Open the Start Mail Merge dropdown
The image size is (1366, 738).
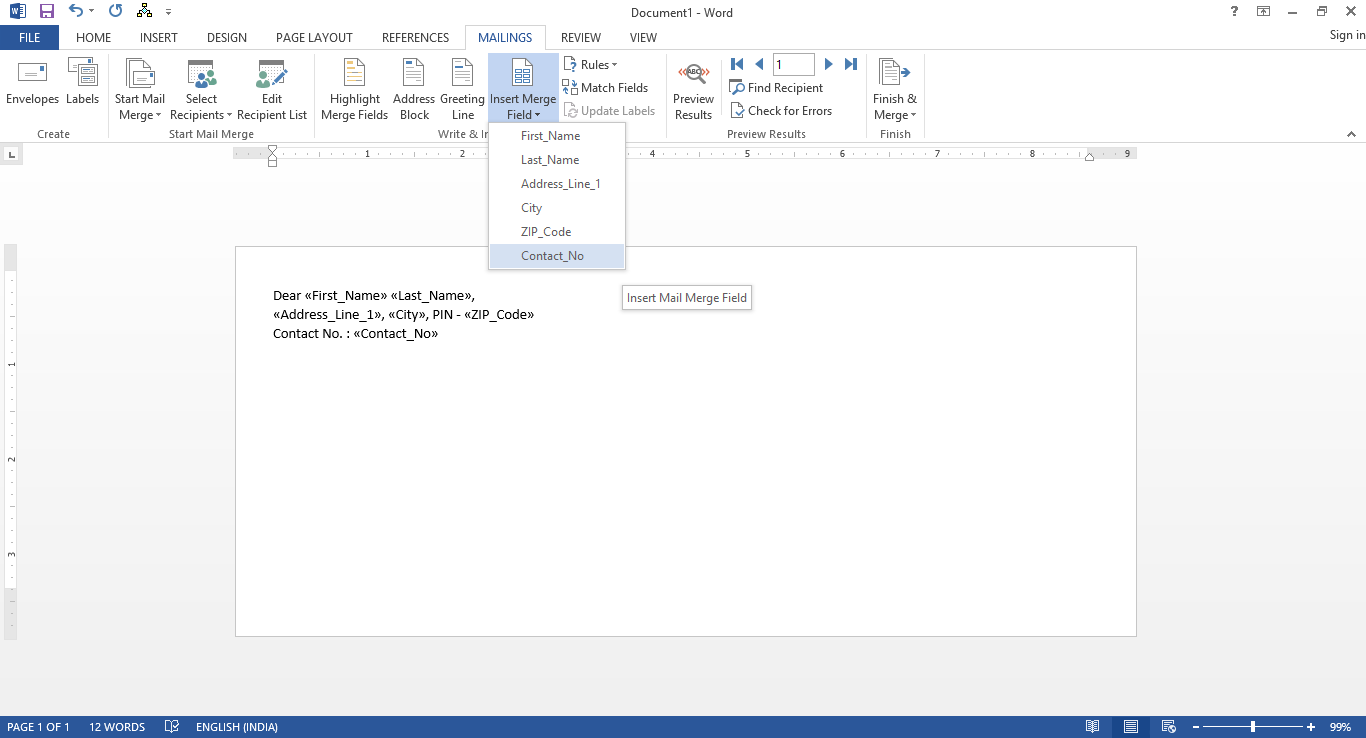[x=139, y=88]
